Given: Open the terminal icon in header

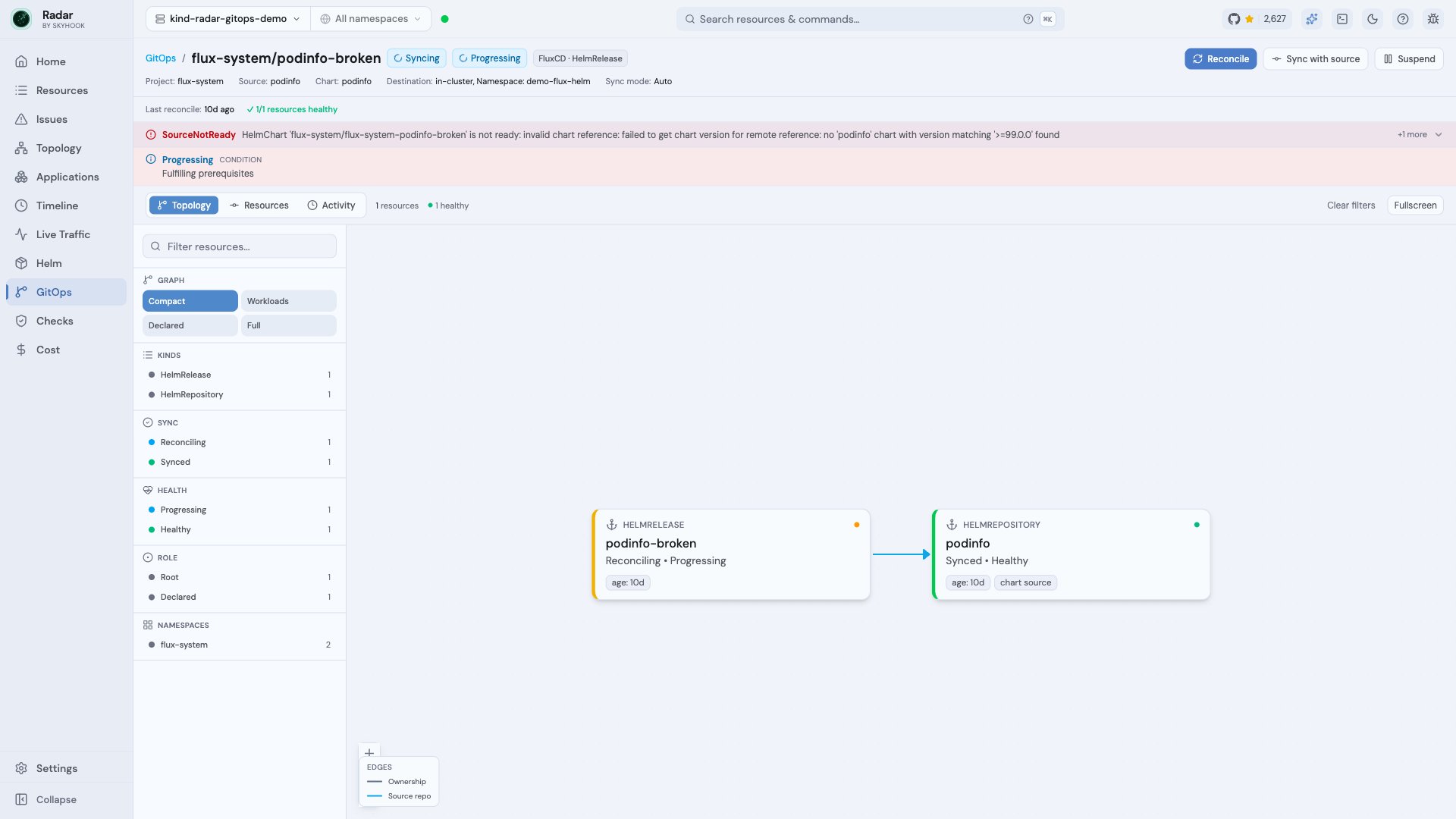Looking at the screenshot, I should [1342, 19].
